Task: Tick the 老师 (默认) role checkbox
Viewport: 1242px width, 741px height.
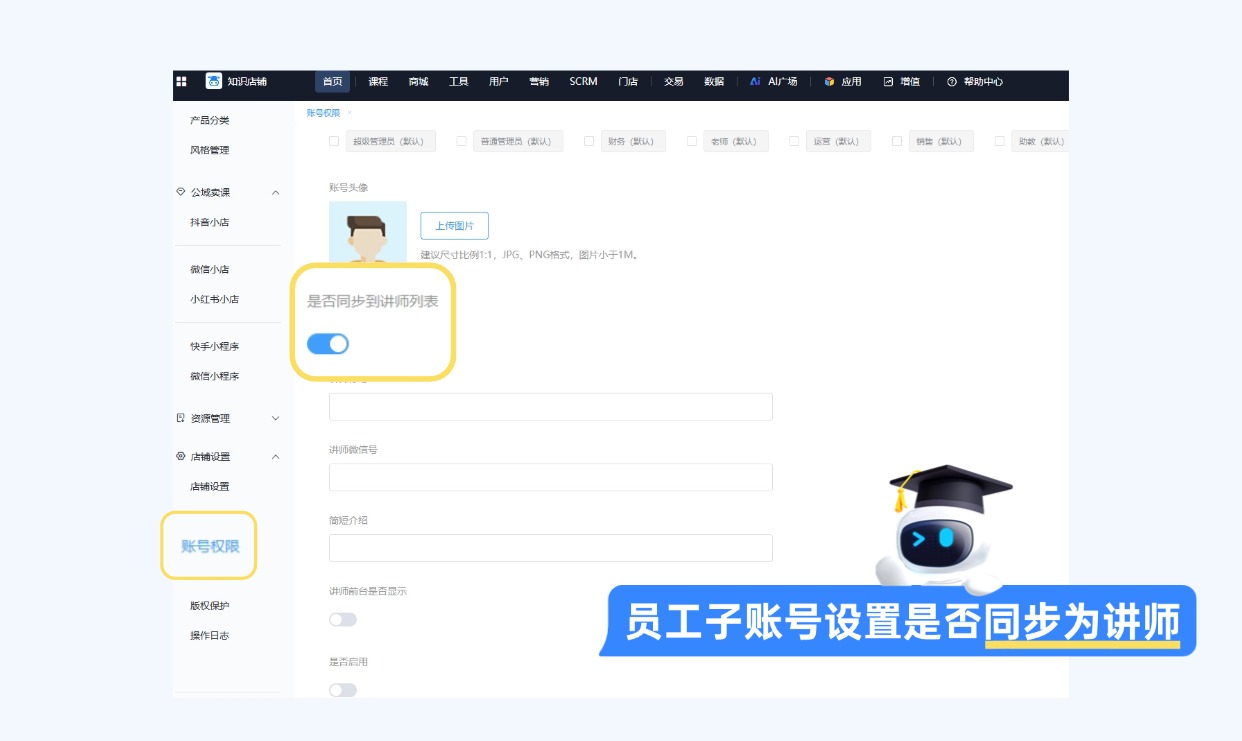Action: pos(692,141)
